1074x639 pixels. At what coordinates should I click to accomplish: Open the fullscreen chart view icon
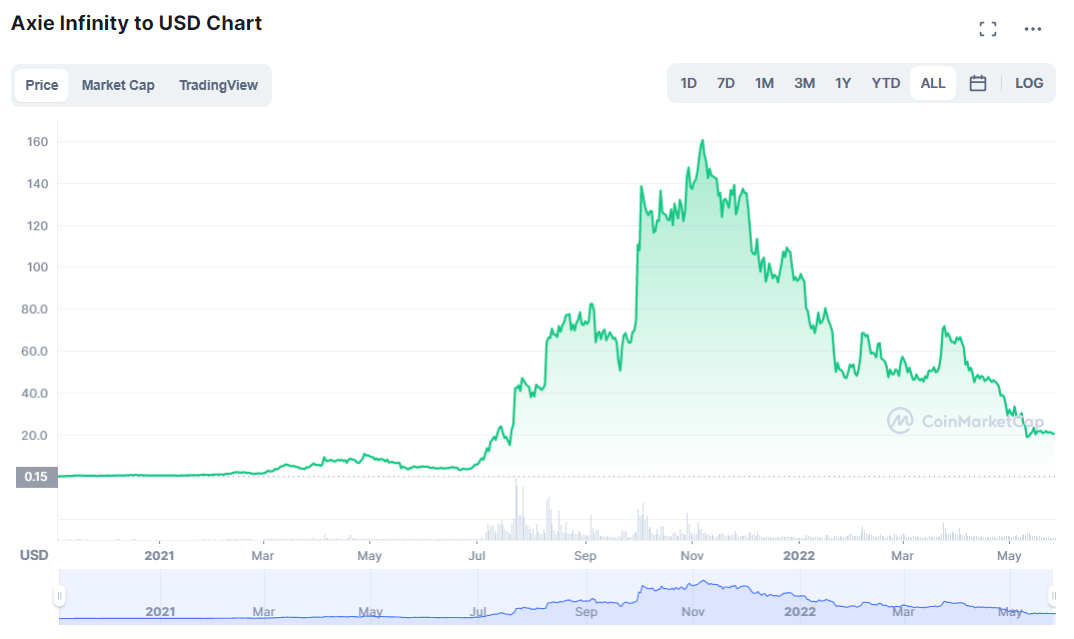click(988, 29)
